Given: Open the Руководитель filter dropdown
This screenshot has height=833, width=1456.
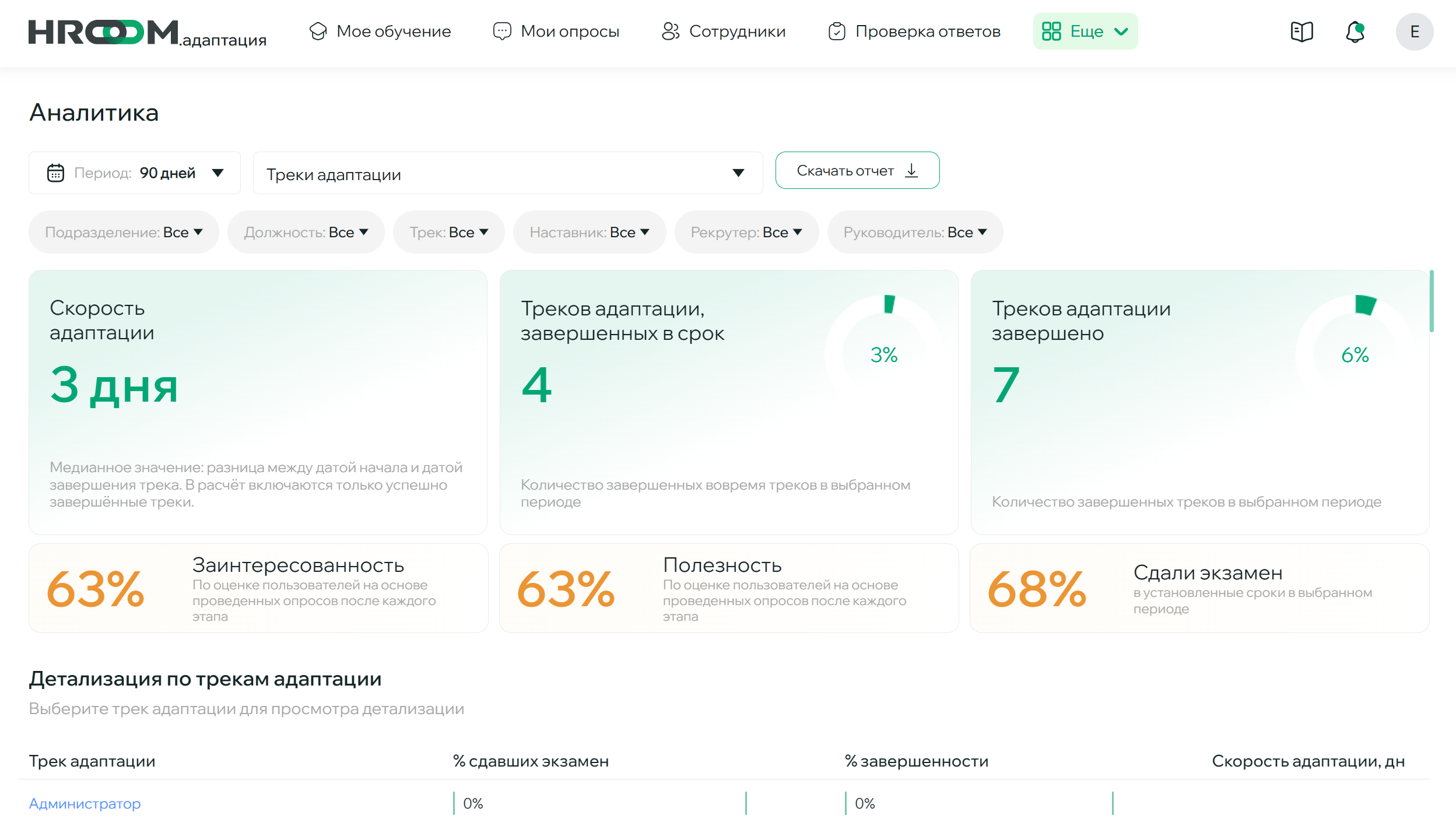Looking at the screenshot, I should 914,232.
